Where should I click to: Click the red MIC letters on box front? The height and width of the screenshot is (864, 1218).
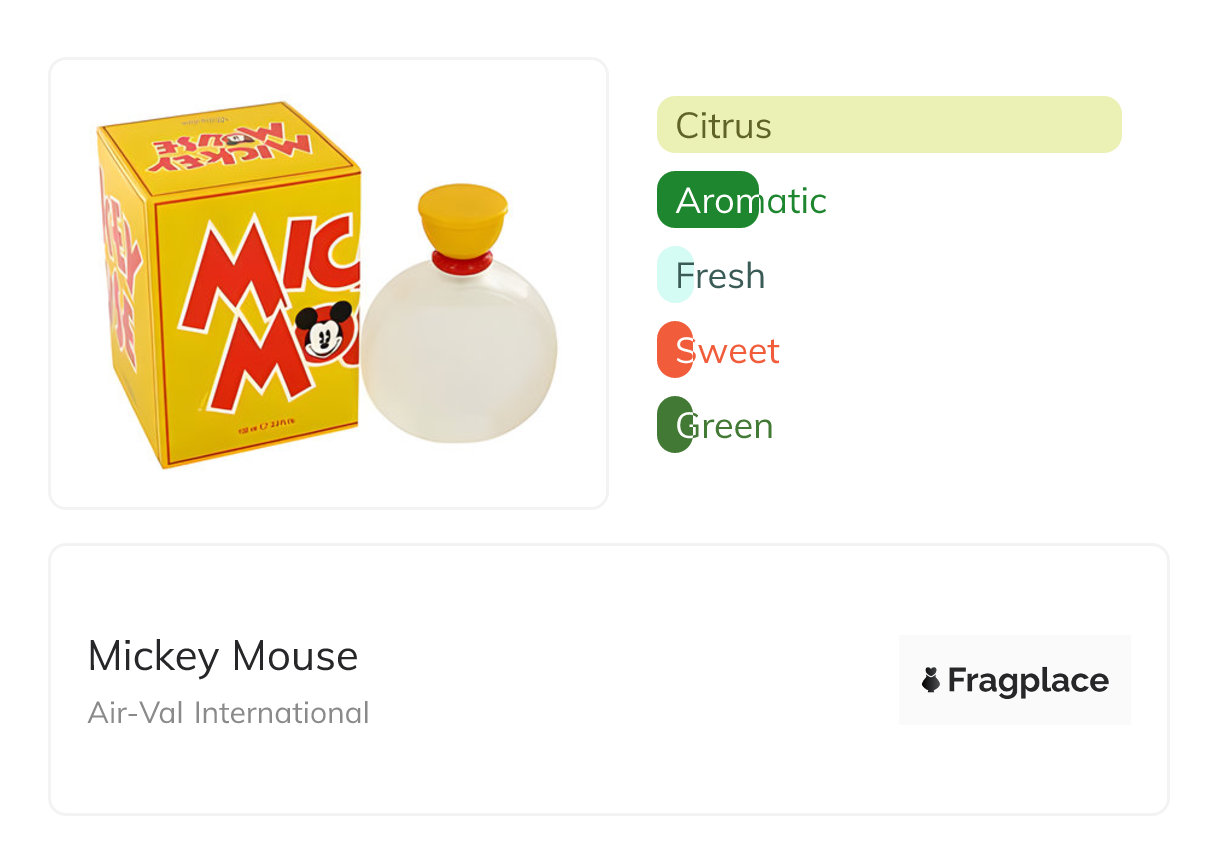coord(270,272)
